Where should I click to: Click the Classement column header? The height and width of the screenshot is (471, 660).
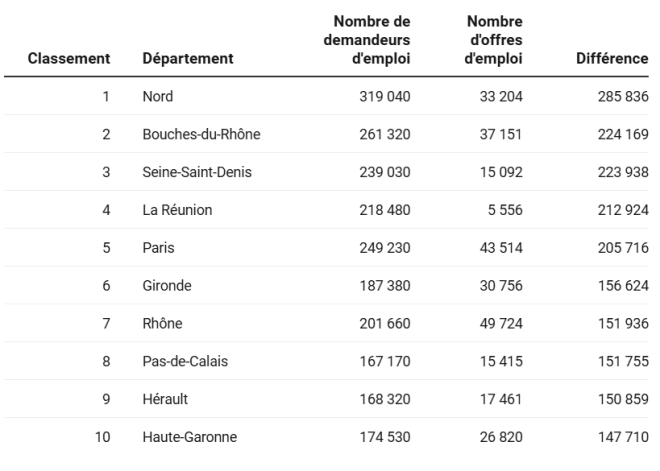point(69,59)
